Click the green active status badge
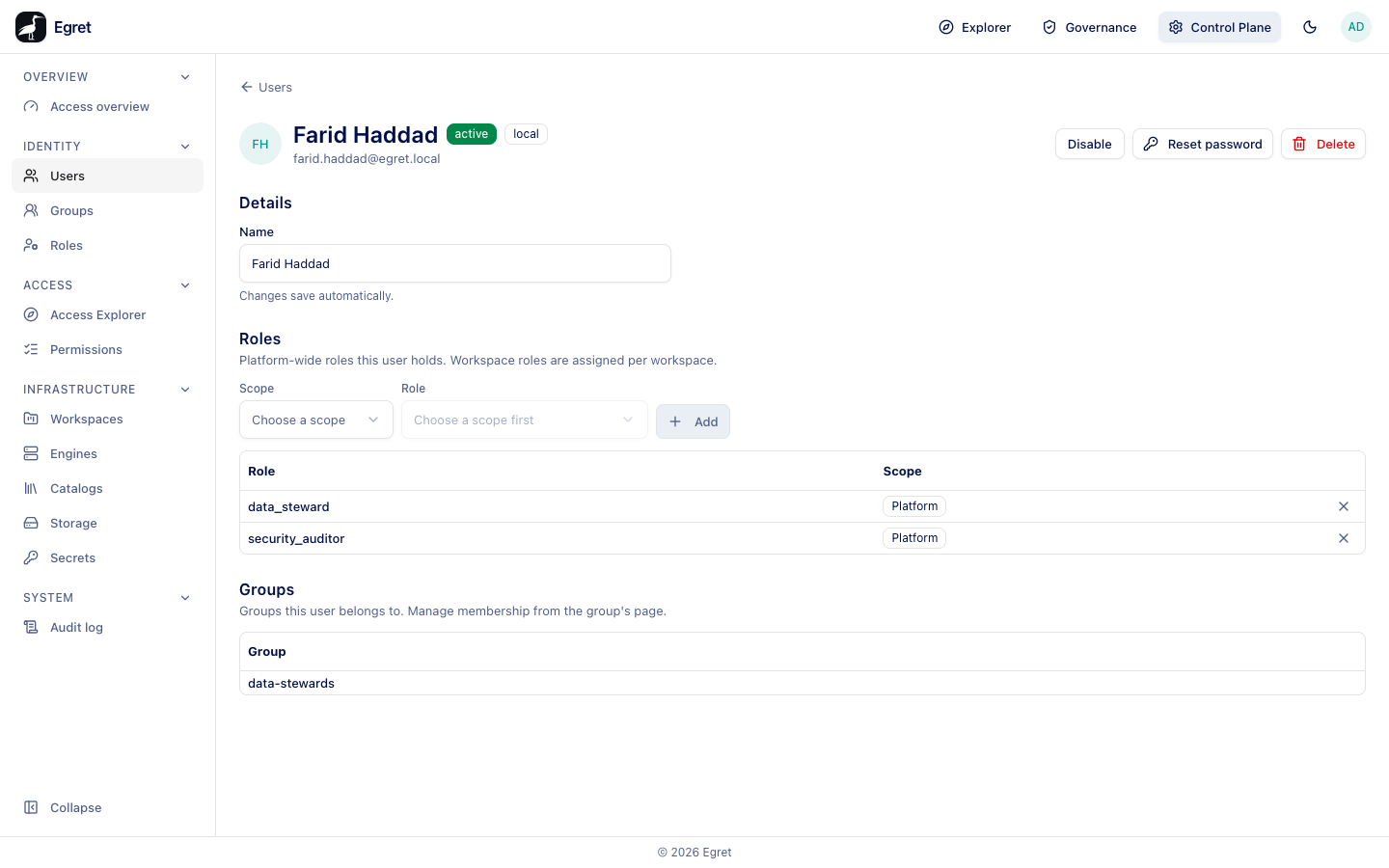The width and height of the screenshot is (1389, 868). [x=472, y=134]
